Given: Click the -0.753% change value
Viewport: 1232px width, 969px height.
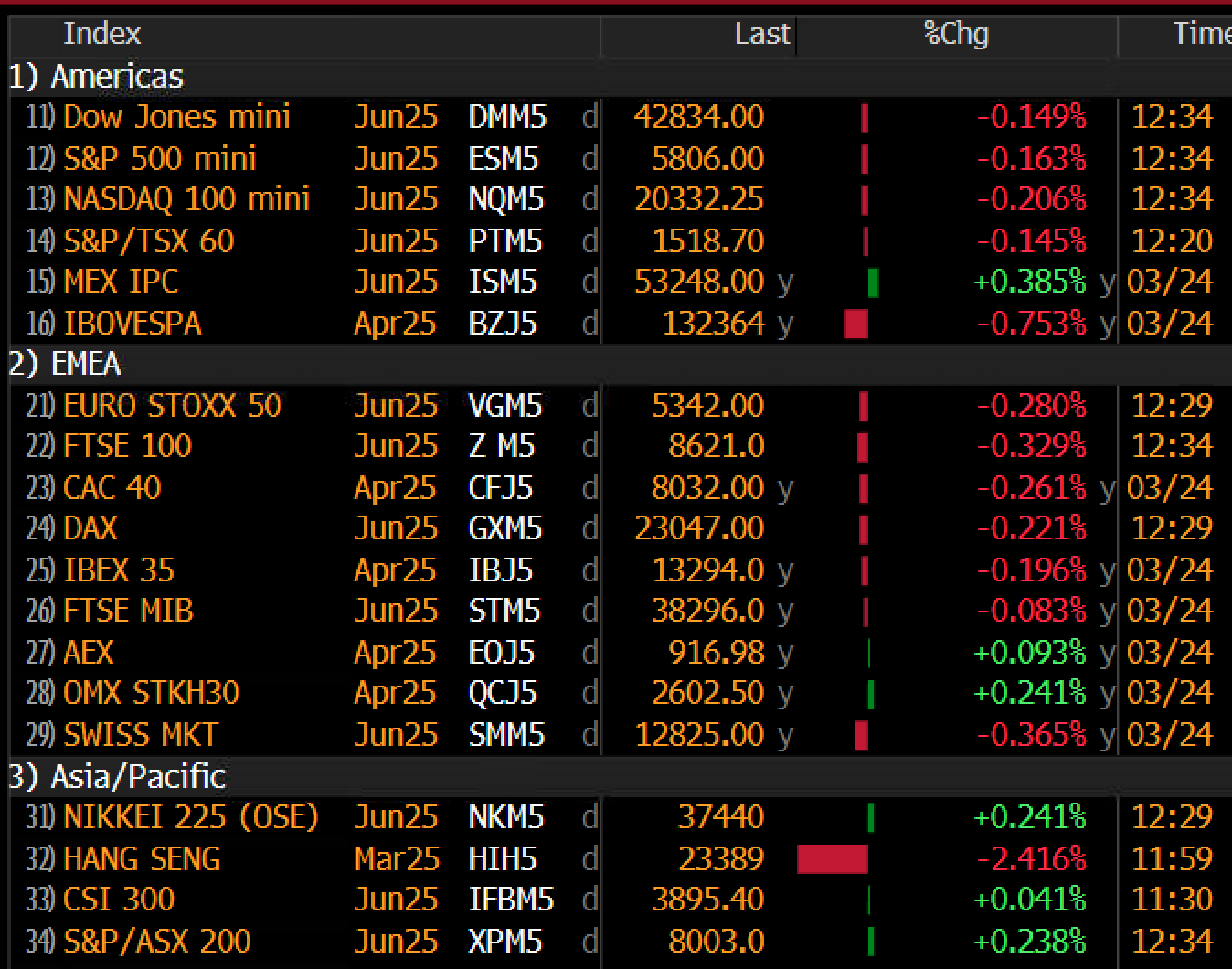Looking at the screenshot, I should [x=1031, y=324].
